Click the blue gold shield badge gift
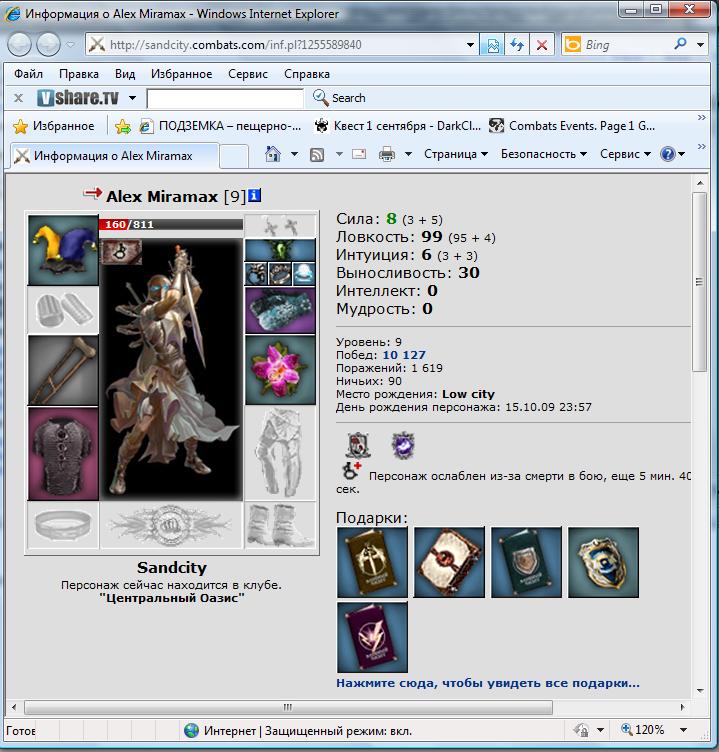This screenshot has width=719, height=752. point(603,562)
